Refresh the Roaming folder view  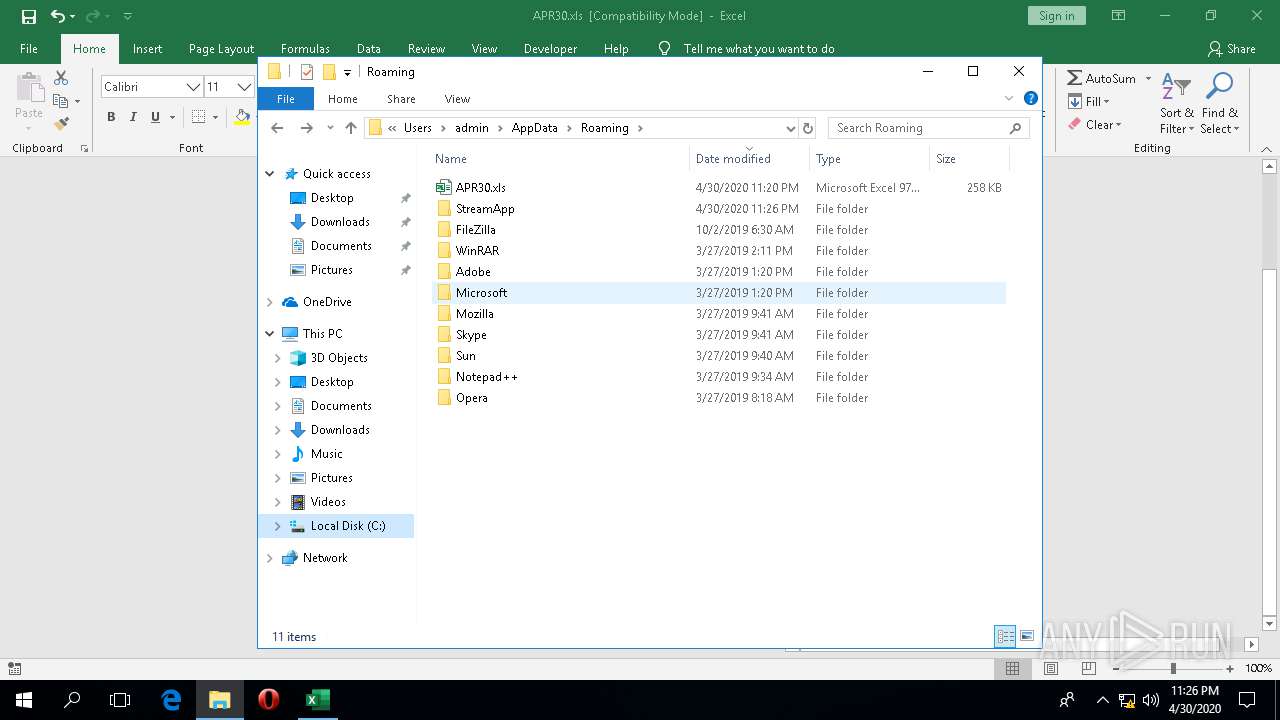tap(808, 128)
